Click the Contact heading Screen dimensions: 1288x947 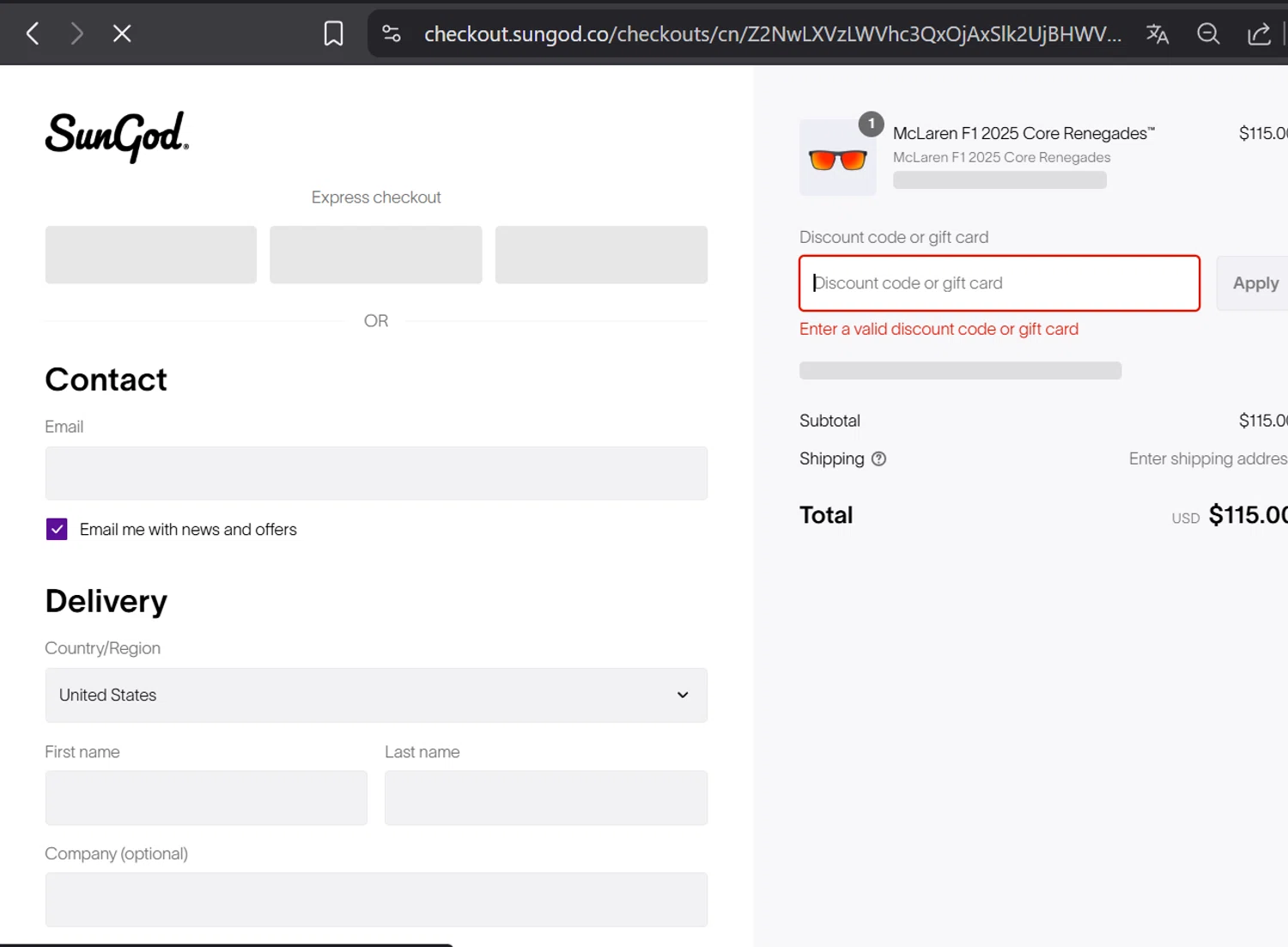click(106, 379)
